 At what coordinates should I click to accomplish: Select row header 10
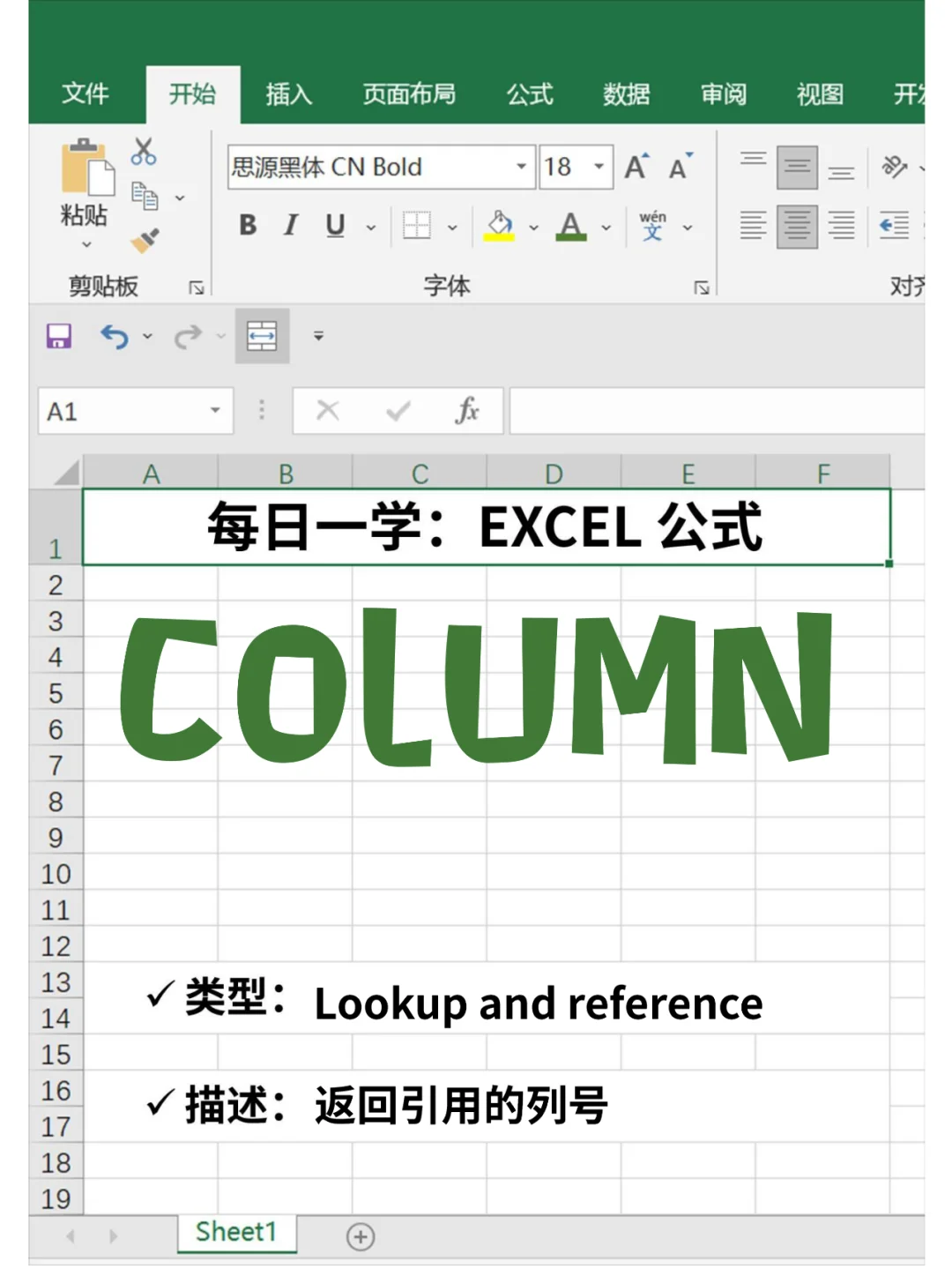(x=56, y=874)
